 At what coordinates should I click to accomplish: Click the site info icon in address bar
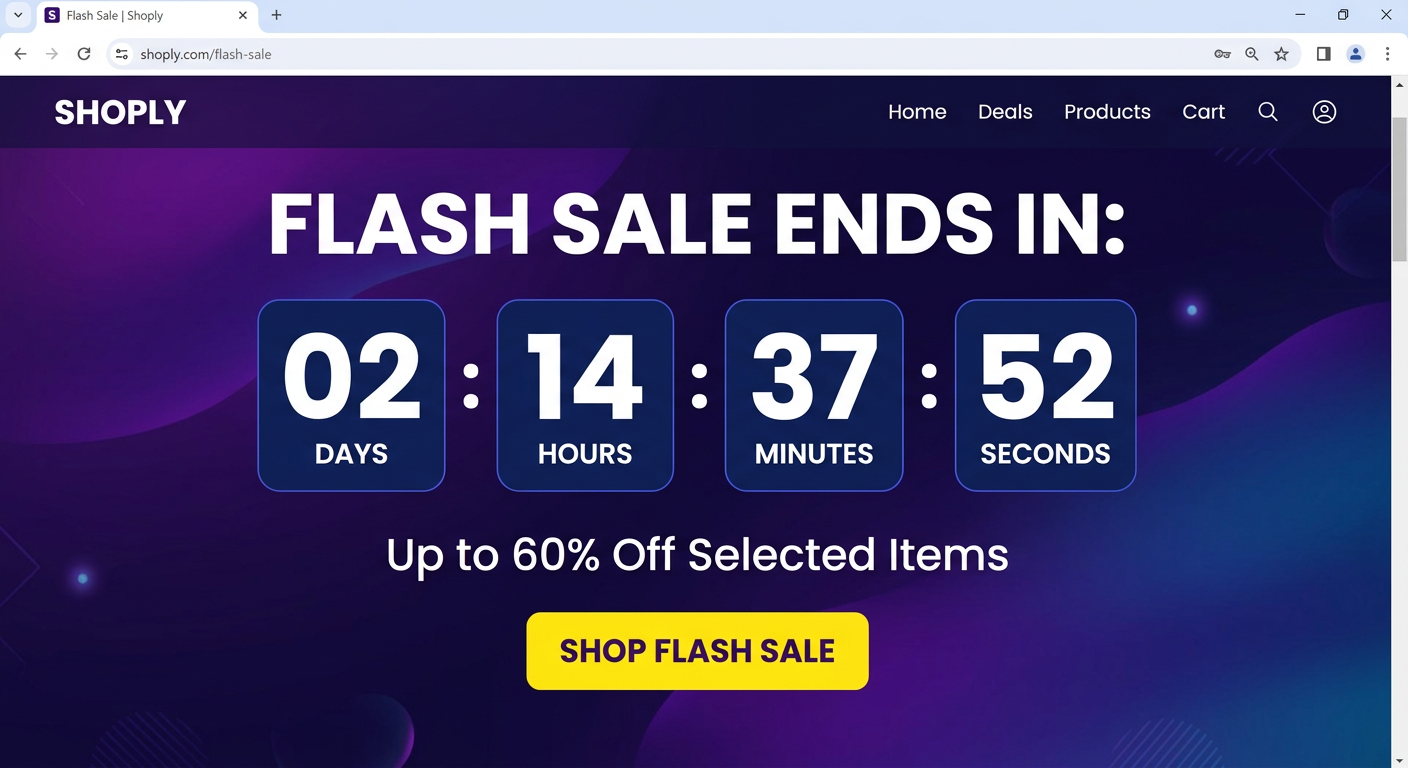pos(121,54)
